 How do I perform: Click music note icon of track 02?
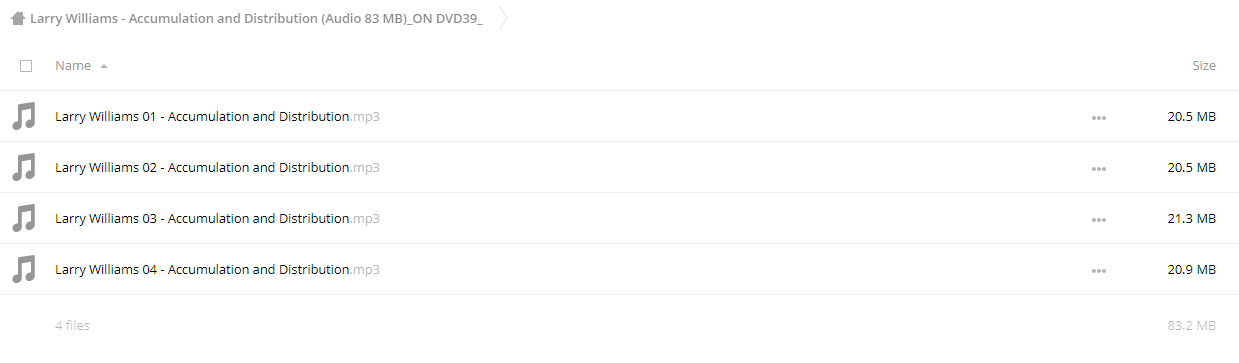coord(23,167)
